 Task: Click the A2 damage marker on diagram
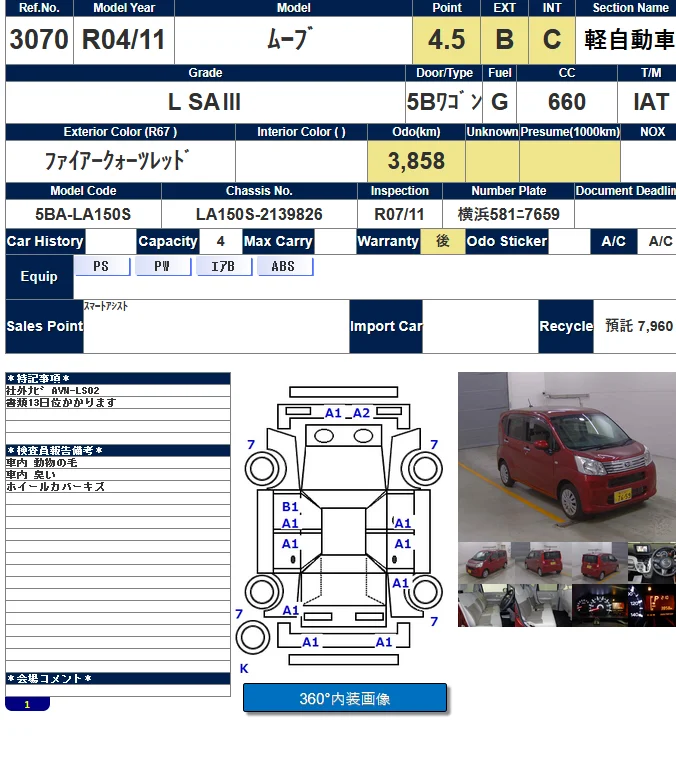click(361, 413)
